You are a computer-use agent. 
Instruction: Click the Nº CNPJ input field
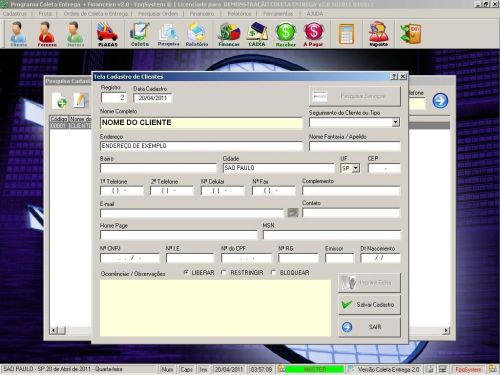pyautogui.click(x=130, y=258)
